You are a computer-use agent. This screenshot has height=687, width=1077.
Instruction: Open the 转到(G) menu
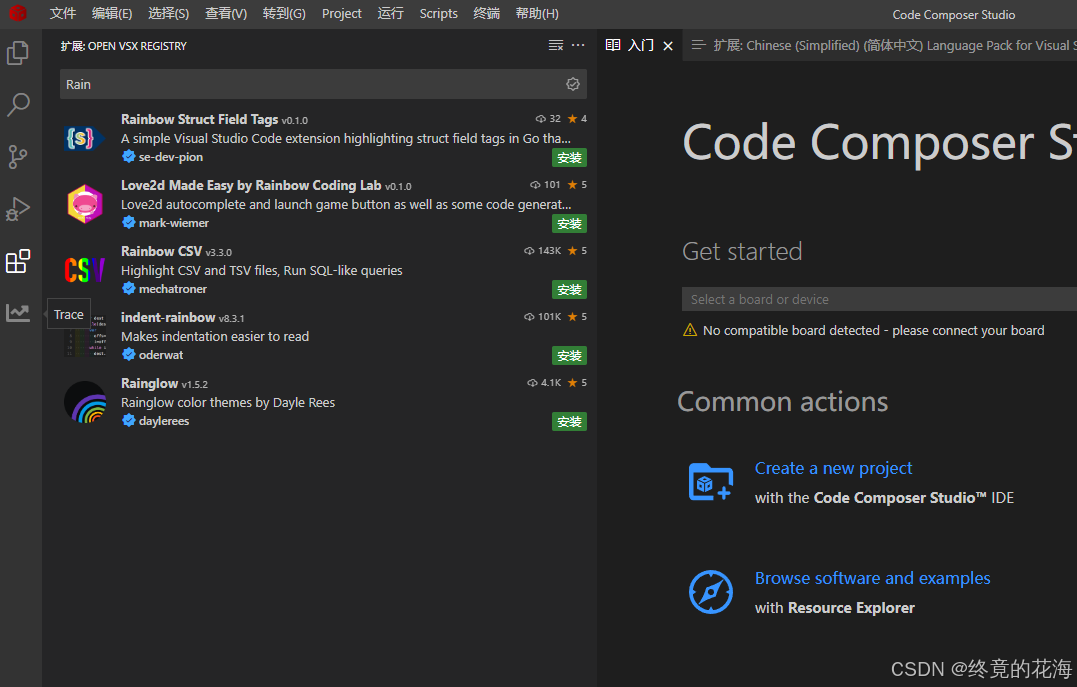pyautogui.click(x=284, y=13)
